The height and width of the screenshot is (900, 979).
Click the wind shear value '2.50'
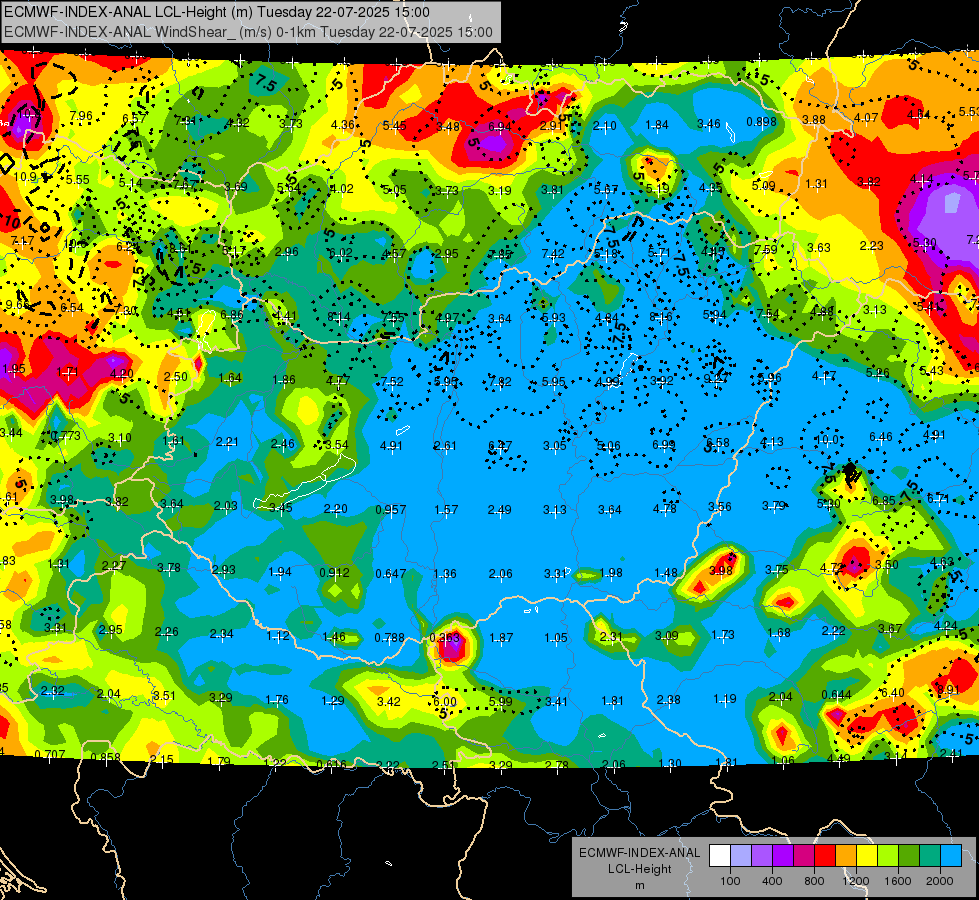click(x=175, y=377)
